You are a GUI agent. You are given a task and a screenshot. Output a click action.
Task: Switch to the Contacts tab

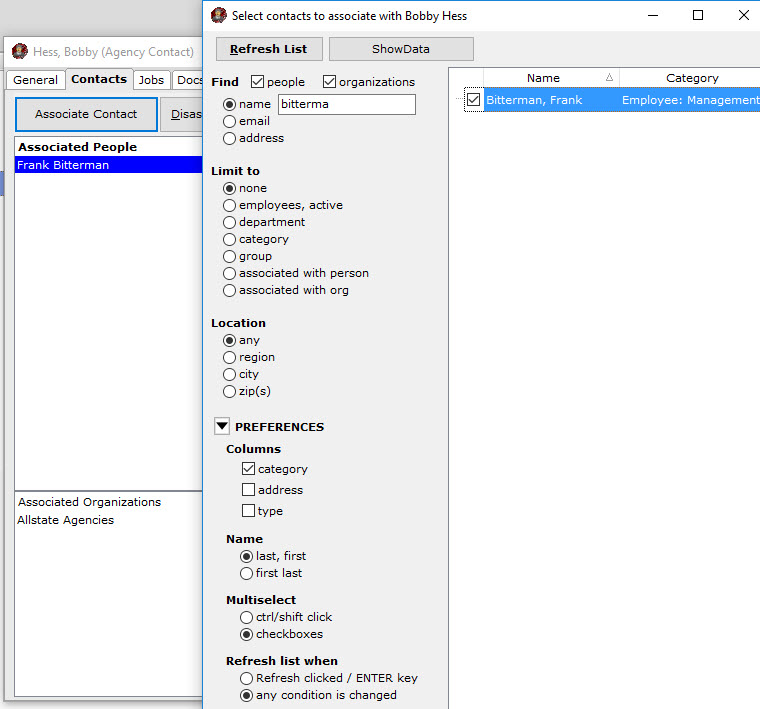pyautogui.click(x=99, y=79)
